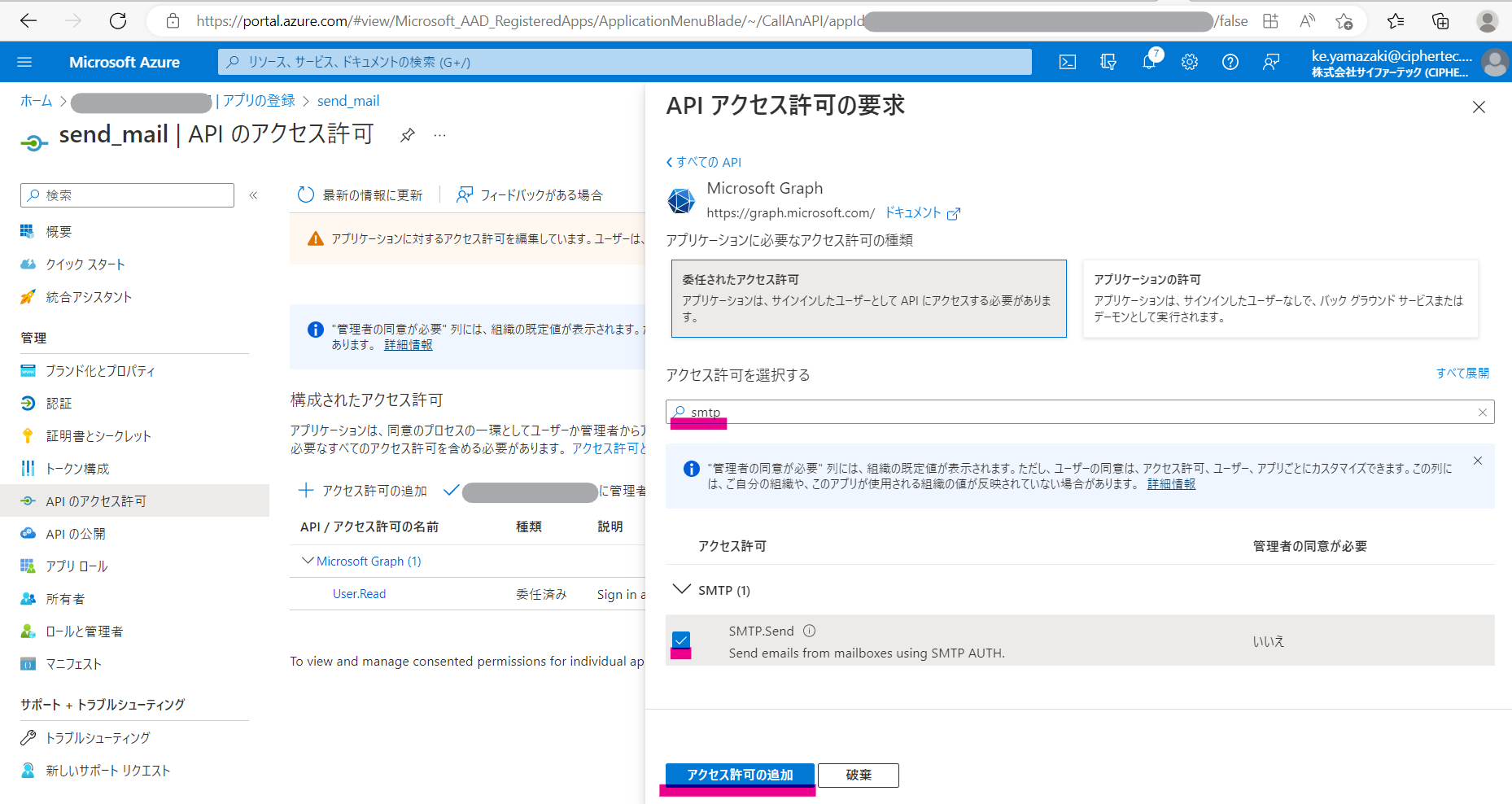Dismiss the admin consent info banner

[x=1478, y=461]
